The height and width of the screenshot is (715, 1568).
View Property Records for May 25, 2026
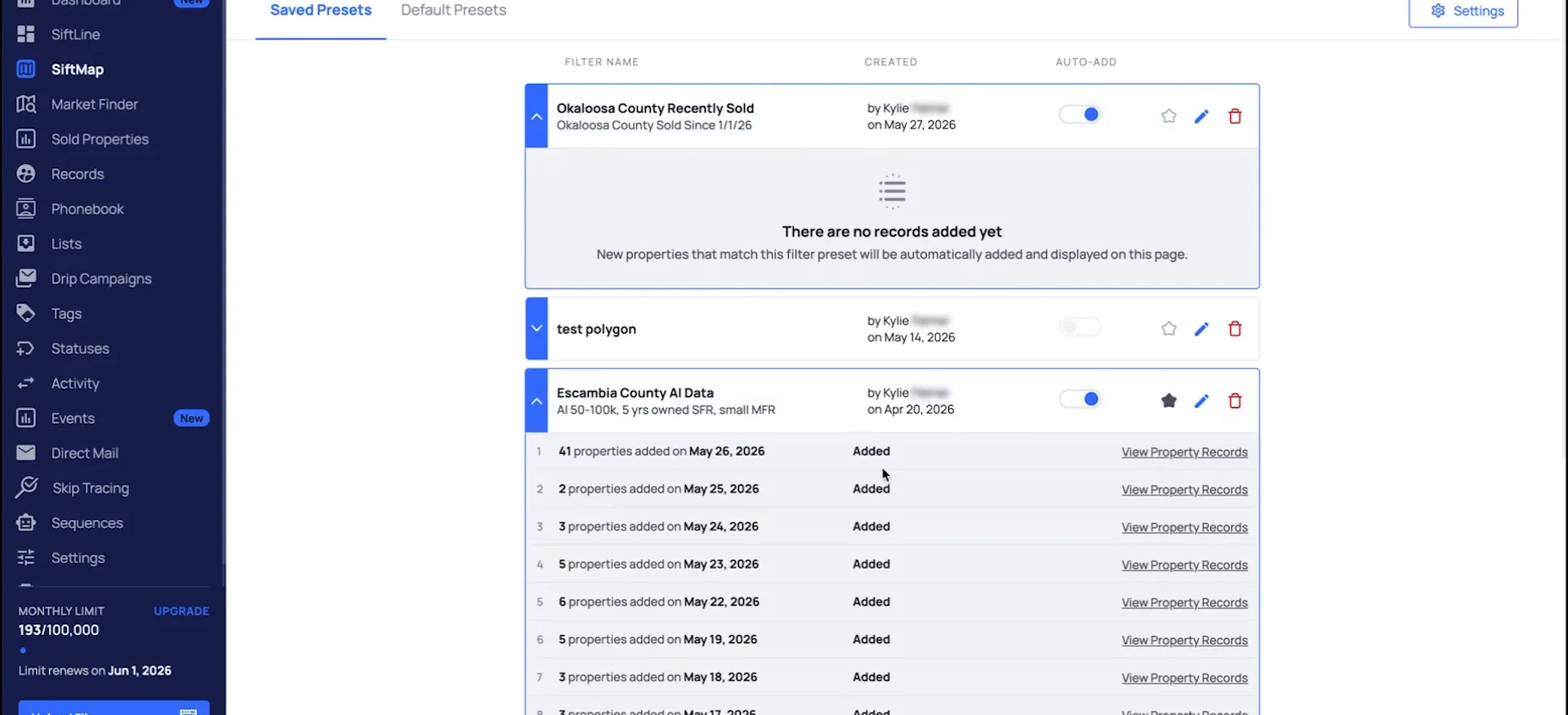[1184, 490]
